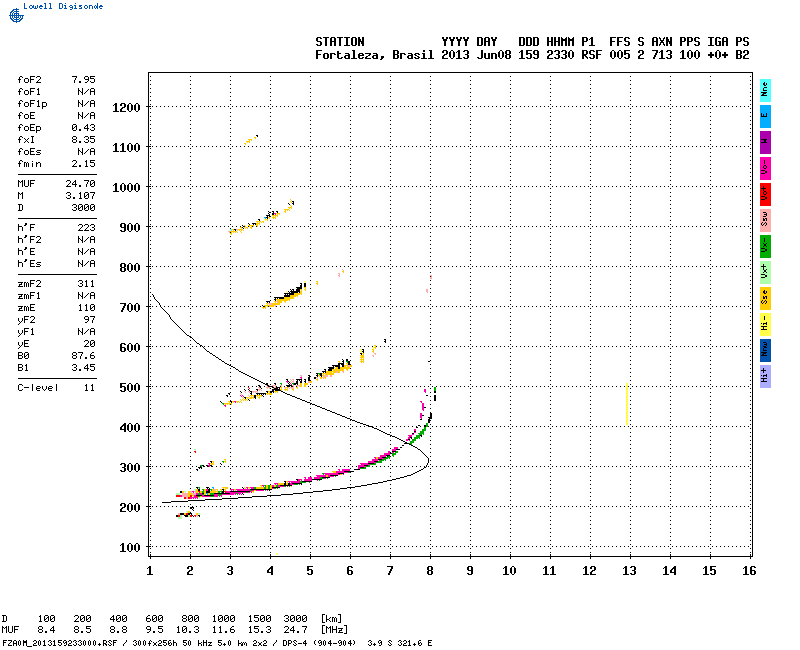Click the MUF value 24.70
The width and height of the screenshot is (800, 650).
point(80,184)
